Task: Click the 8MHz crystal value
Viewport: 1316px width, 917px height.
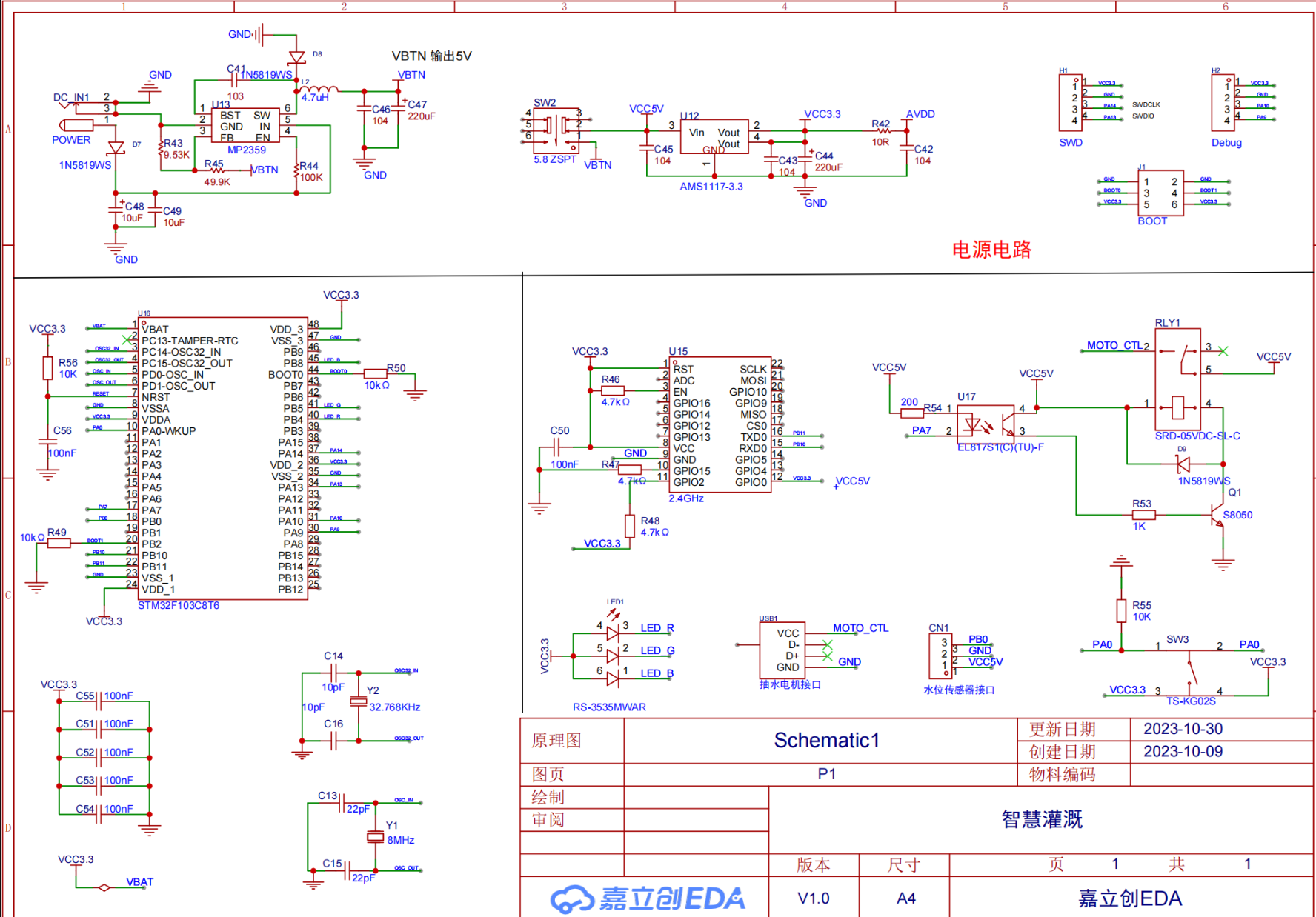Action: [401, 841]
